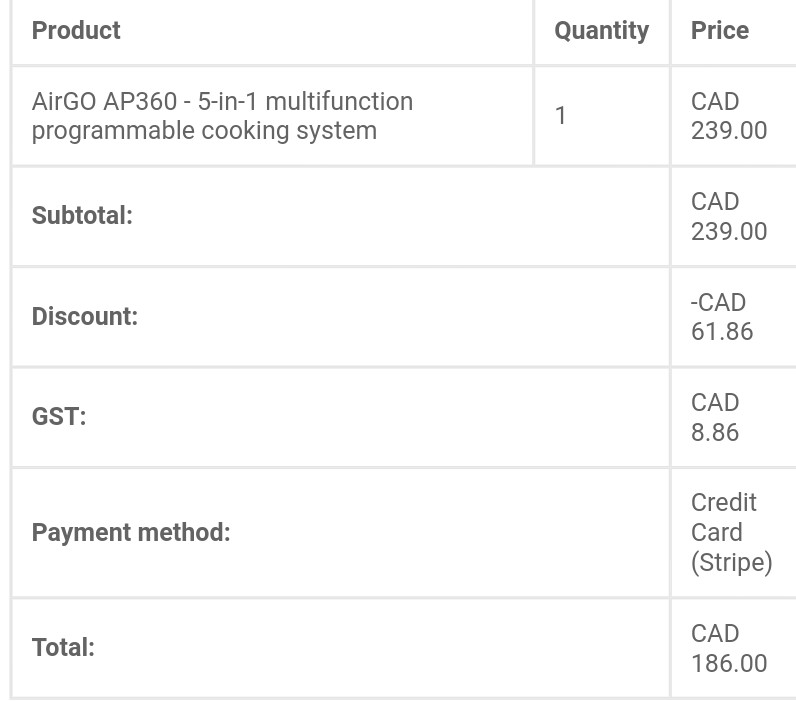The width and height of the screenshot is (796, 701).
Task: Click the Credit Card (Stripe) text
Action: tap(732, 533)
